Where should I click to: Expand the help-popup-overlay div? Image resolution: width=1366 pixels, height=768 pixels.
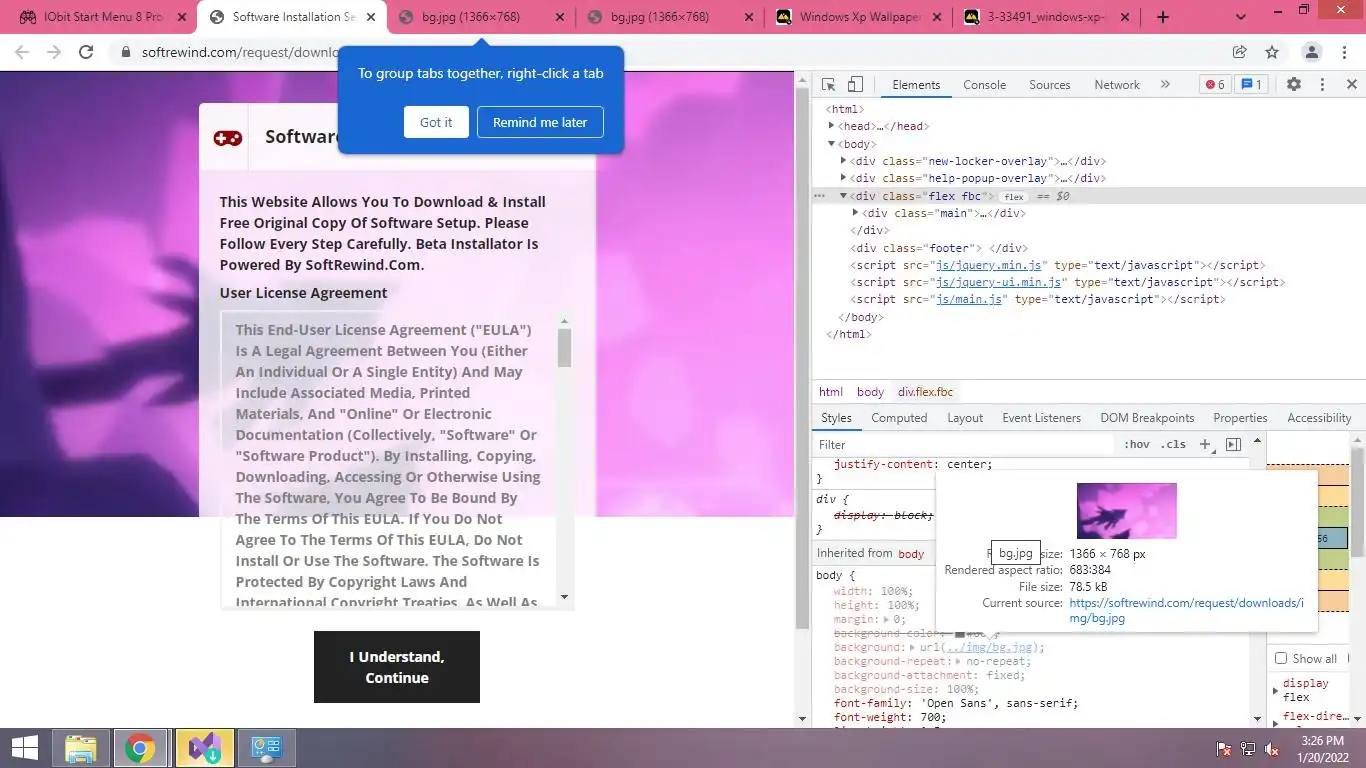[x=844, y=178]
